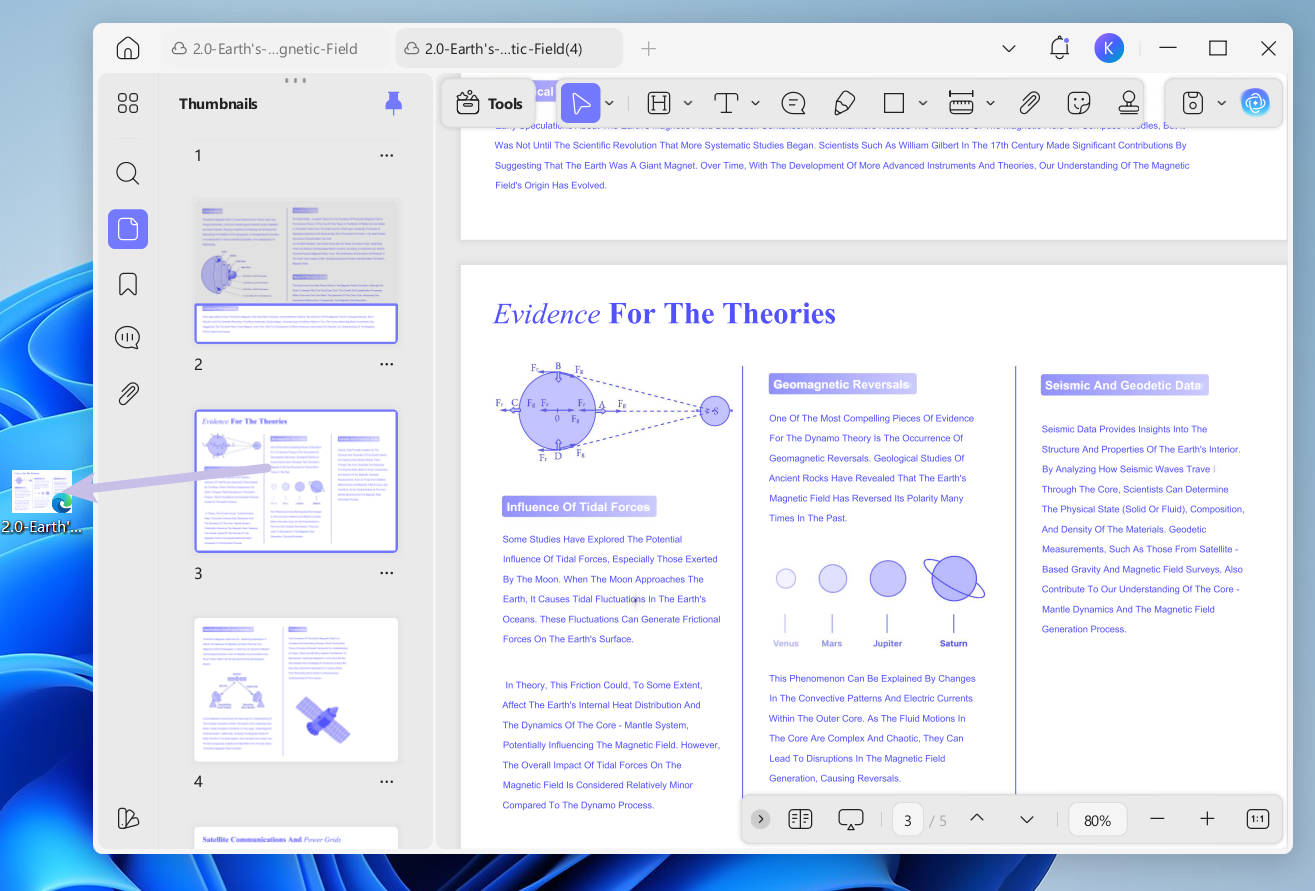This screenshot has width=1315, height=891.
Task: Select the text T tool
Action: (726, 103)
